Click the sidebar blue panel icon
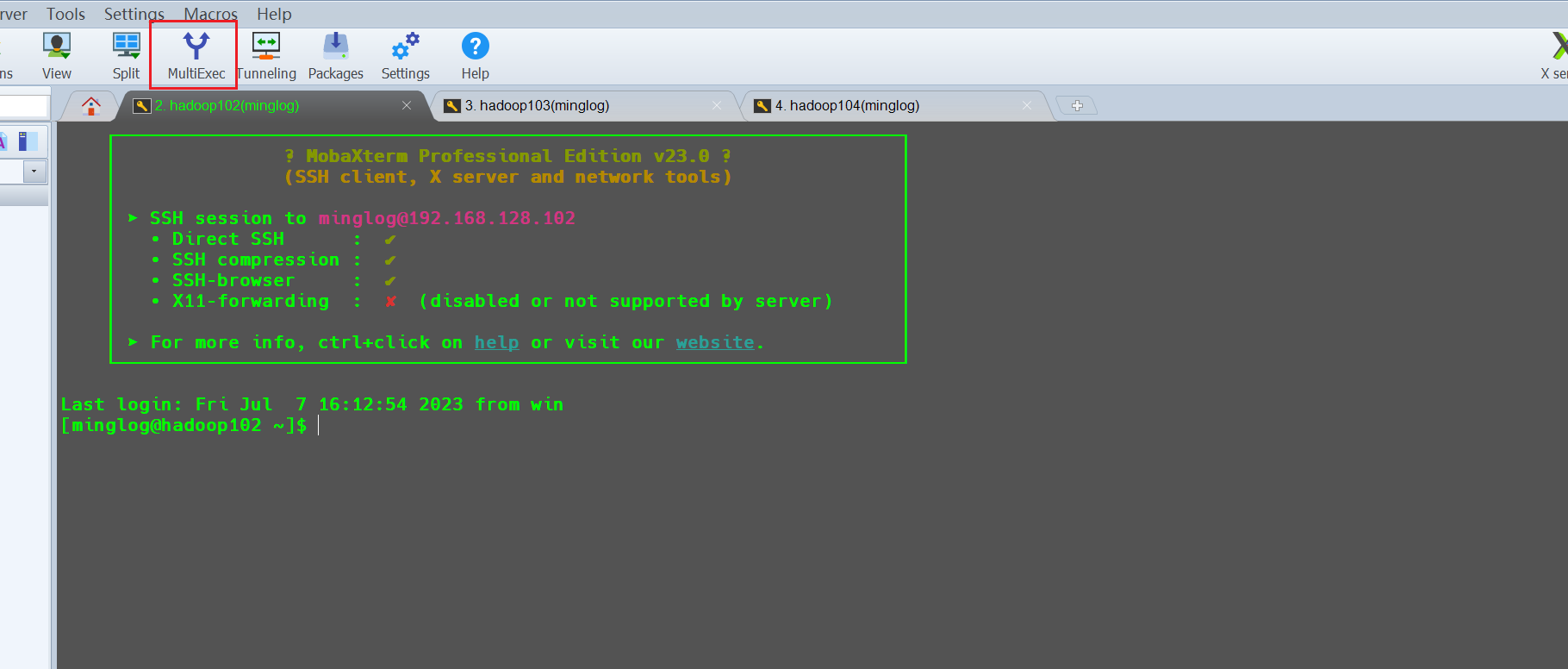Viewport: 1568px width, 669px height. [x=28, y=141]
